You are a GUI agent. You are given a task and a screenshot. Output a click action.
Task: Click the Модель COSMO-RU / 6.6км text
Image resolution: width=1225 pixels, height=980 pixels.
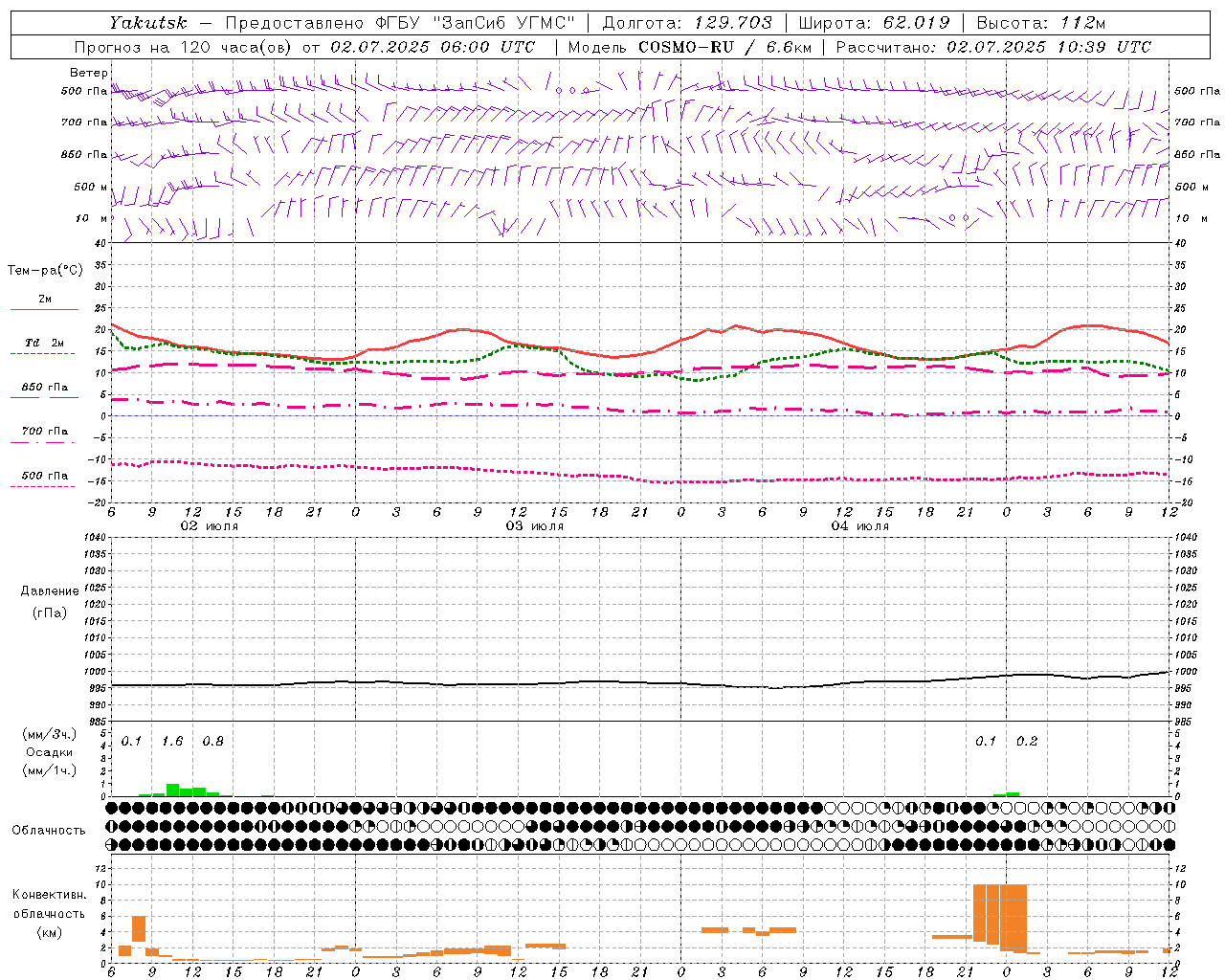click(689, 47)
